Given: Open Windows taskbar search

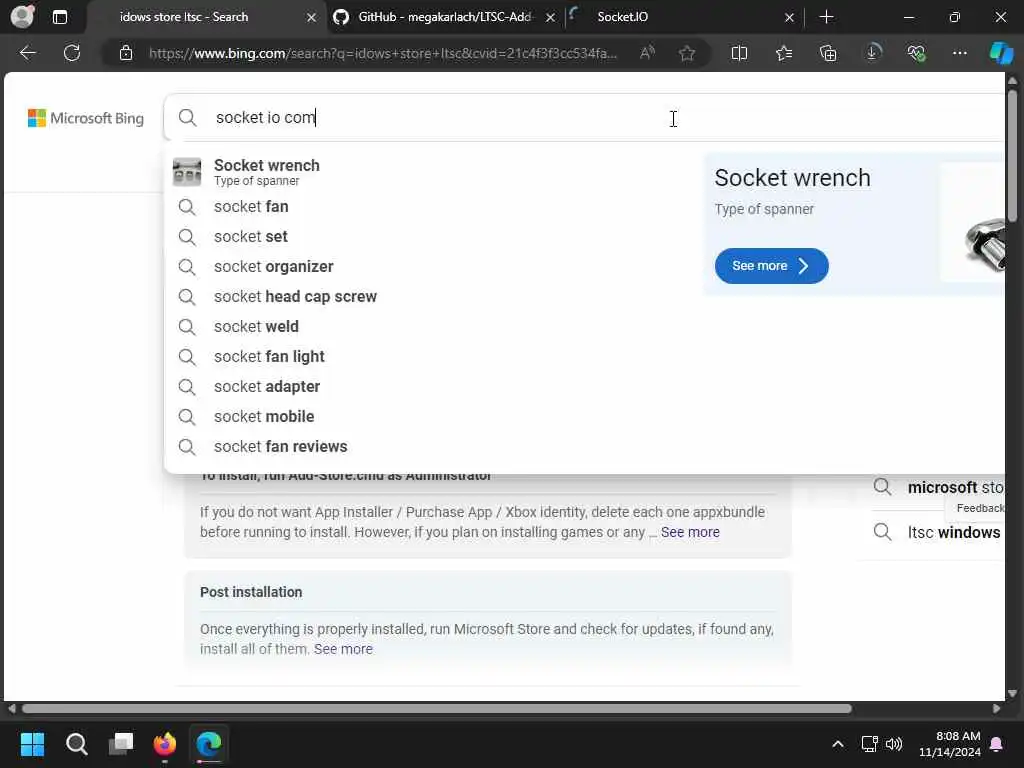Looking at the screenshot, I should [76, 744].
